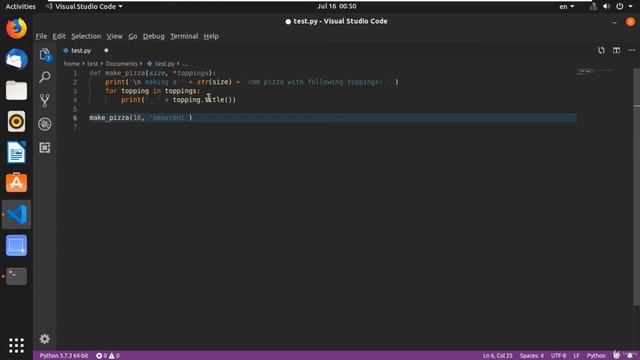
Task: Open the errors and warnings Problems indicator
Action: [108, 356]
